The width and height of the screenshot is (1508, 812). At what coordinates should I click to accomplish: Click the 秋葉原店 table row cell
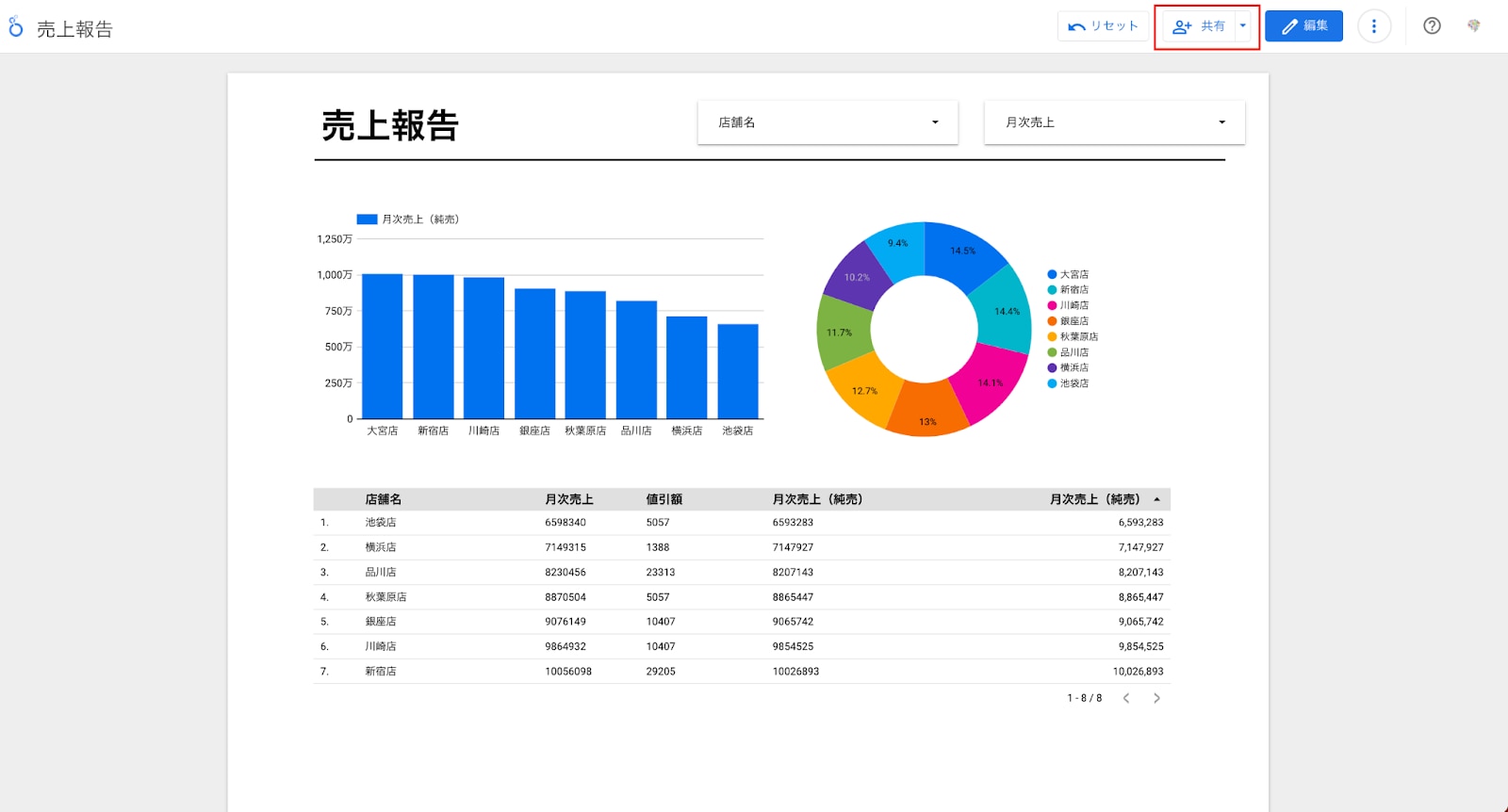(385, 597)
